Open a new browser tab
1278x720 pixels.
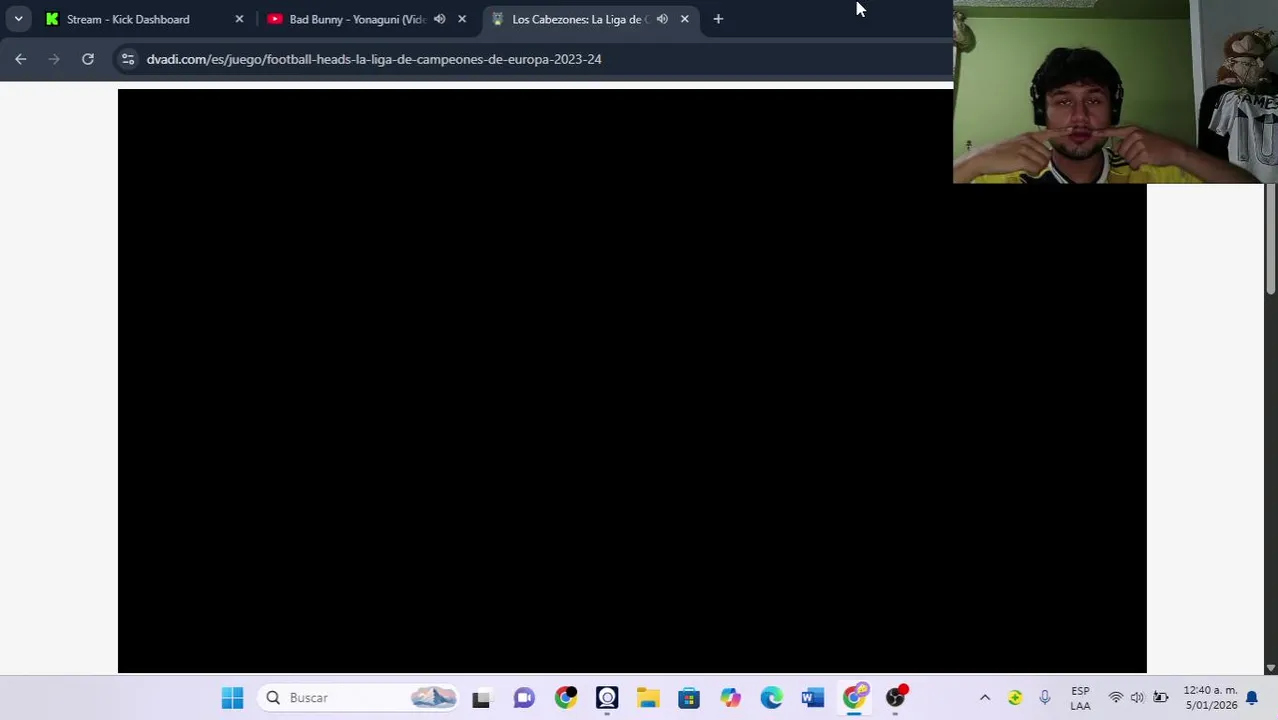click(718, 19)
